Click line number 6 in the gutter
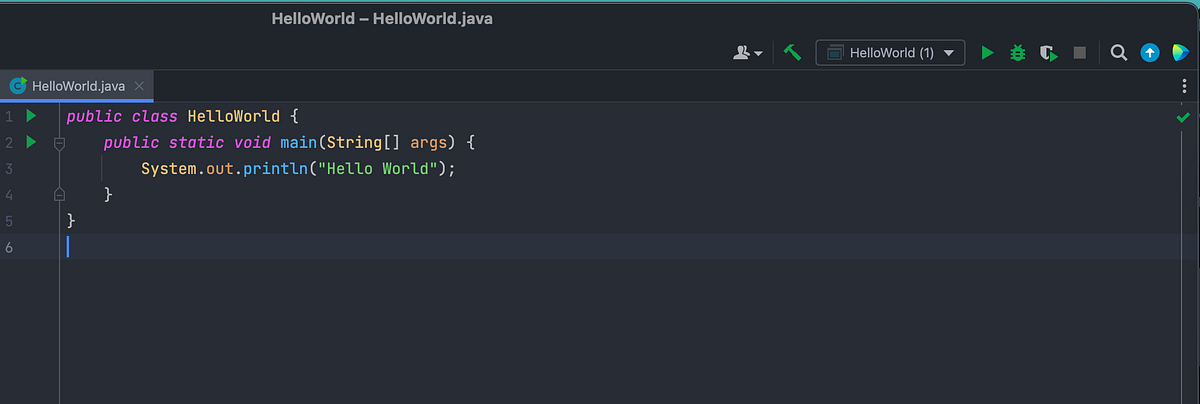Screen dimensions: 1200x404 9,247
